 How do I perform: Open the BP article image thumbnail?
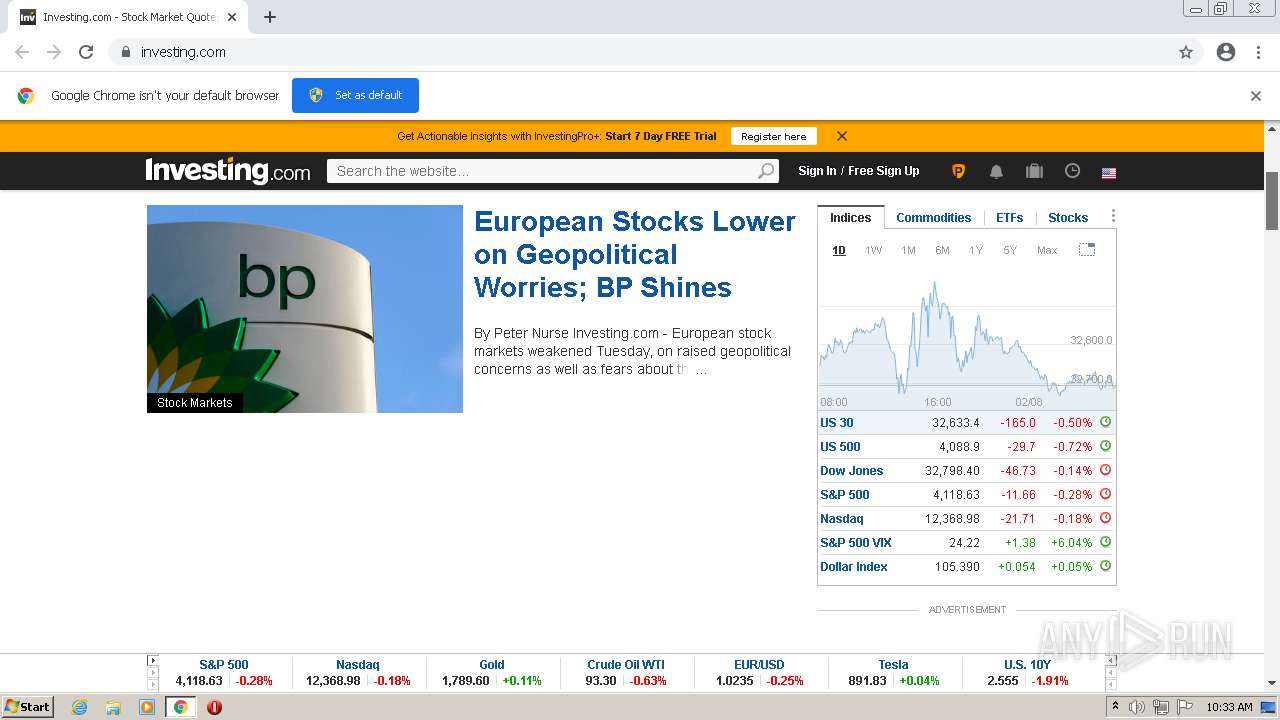pos(305,309)
